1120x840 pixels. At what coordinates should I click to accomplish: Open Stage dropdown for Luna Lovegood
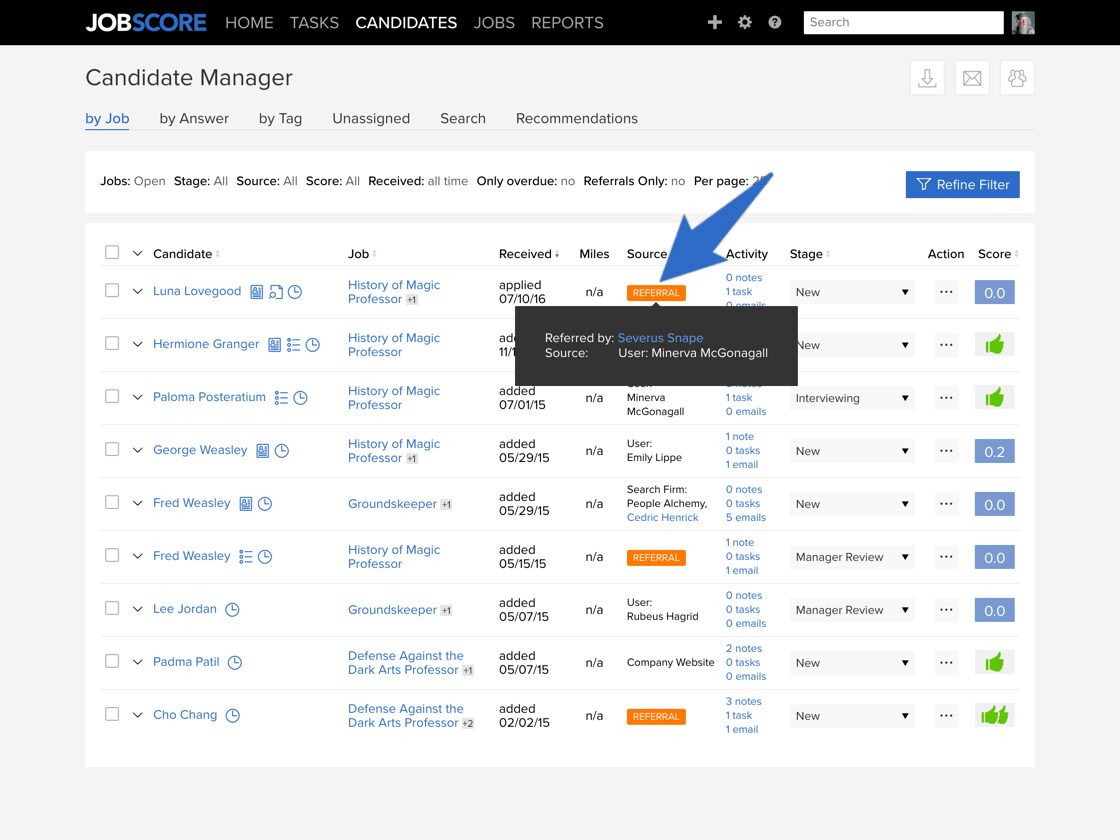[851, 292]
